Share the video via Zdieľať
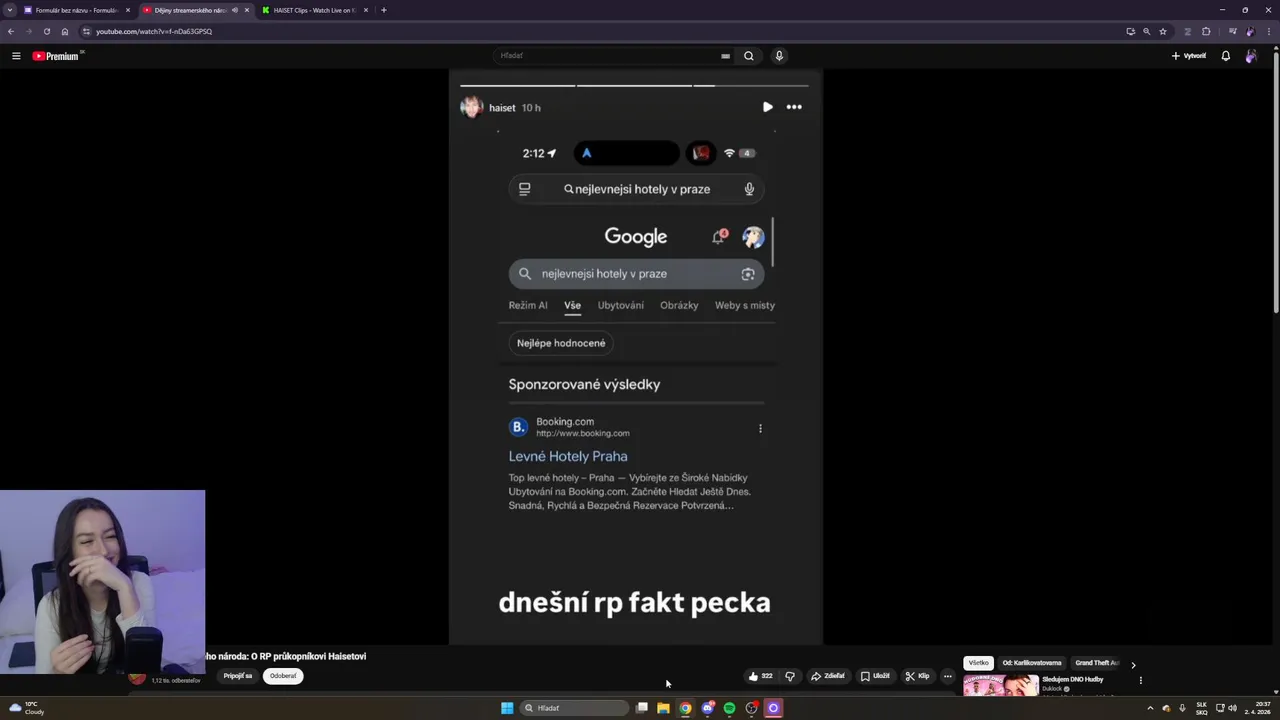The image size is (1280, 720). [x=828, y=676]
